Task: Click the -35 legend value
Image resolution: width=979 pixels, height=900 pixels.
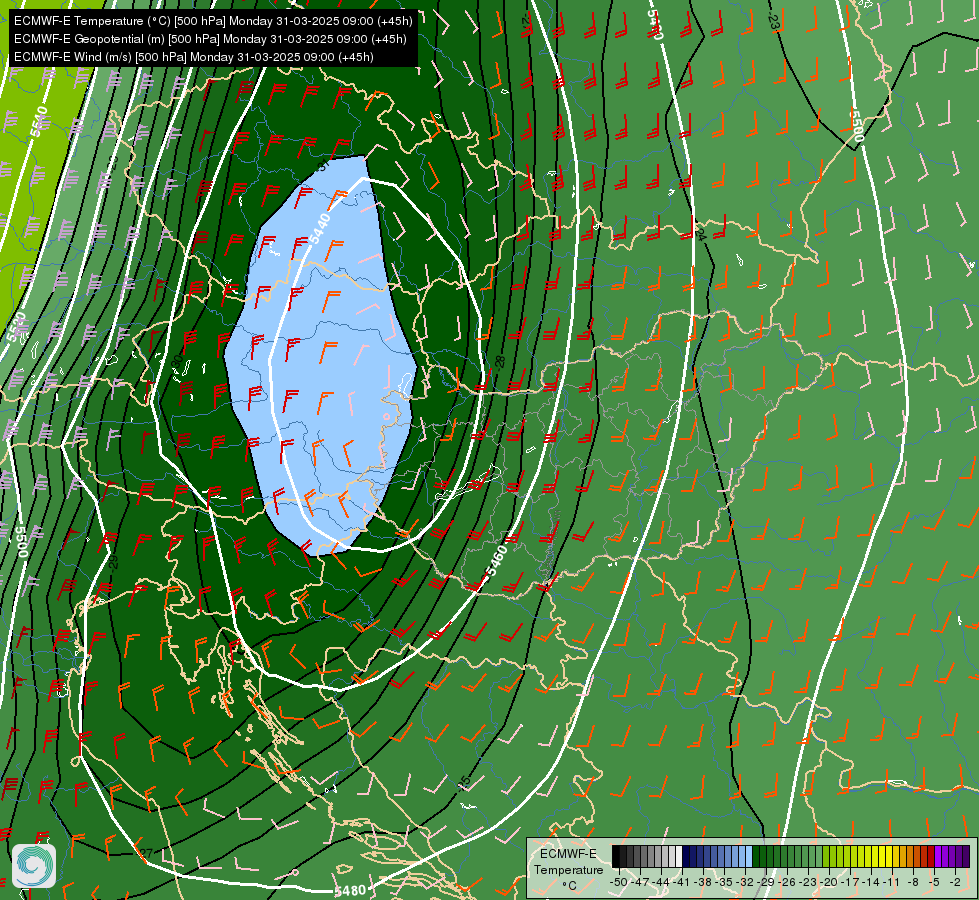Action: (x=724, y=882)
